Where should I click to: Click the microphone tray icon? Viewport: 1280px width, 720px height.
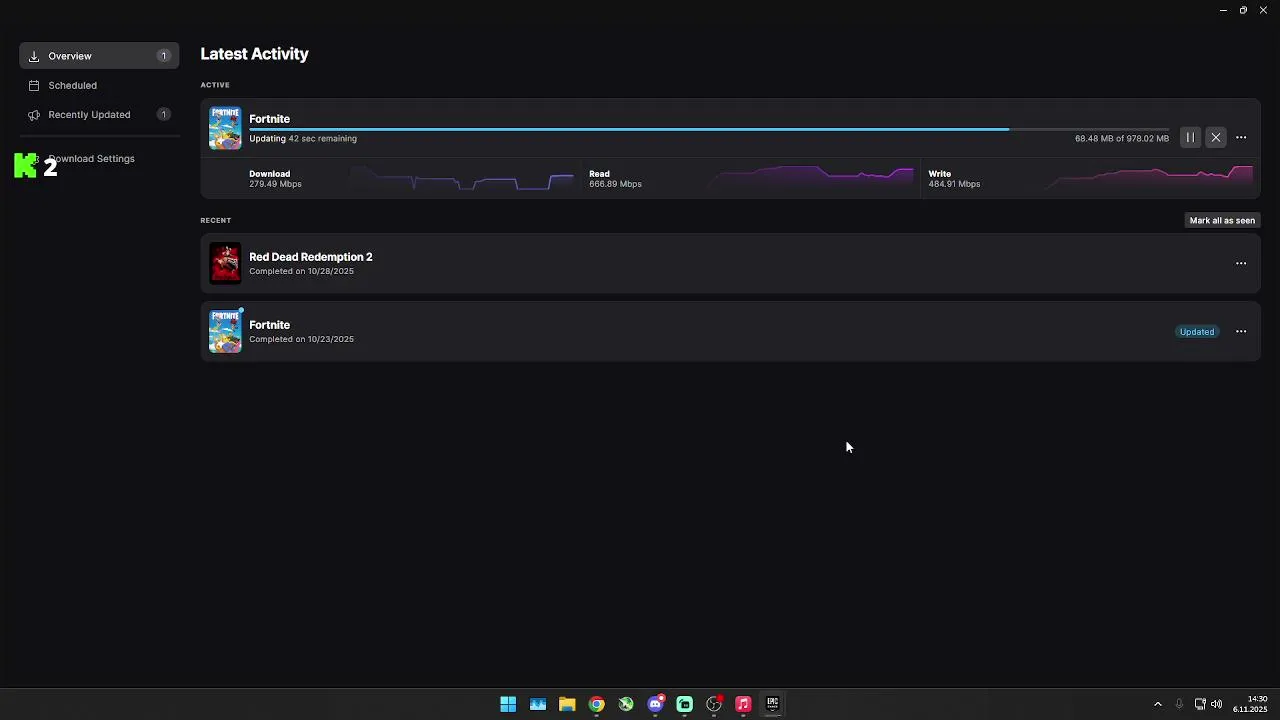pyautogui.click(x=1179, y=704)
